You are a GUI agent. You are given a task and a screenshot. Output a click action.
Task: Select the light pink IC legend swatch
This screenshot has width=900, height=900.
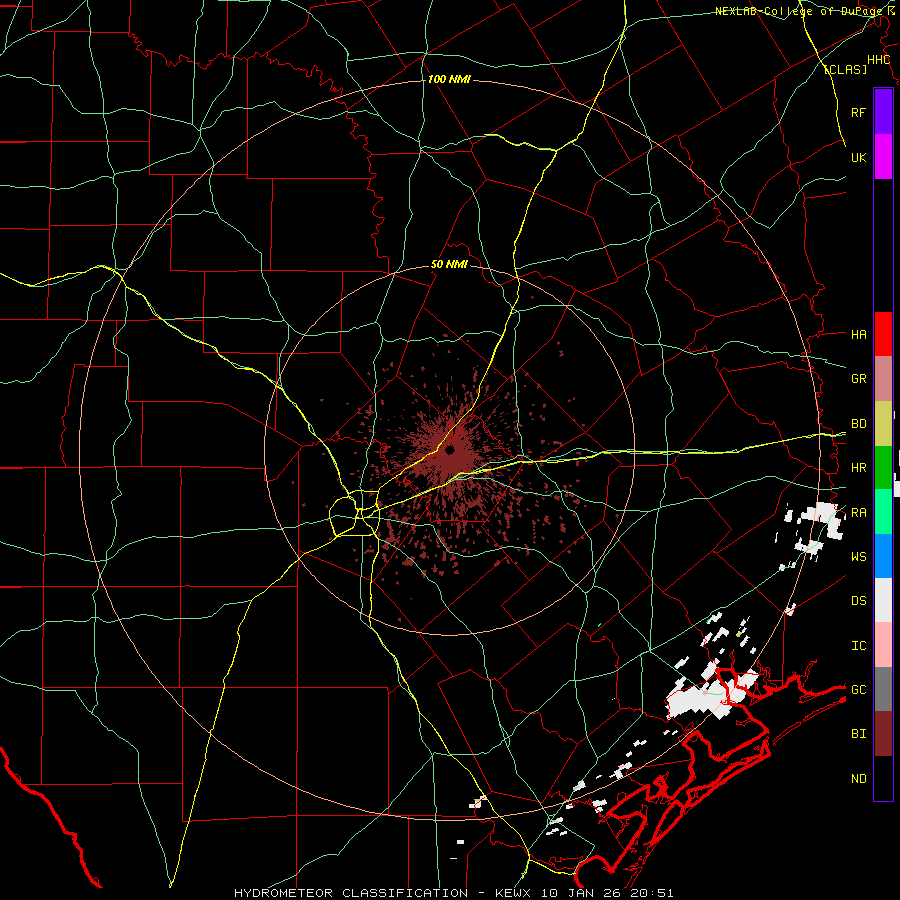(x=883, y=645)
